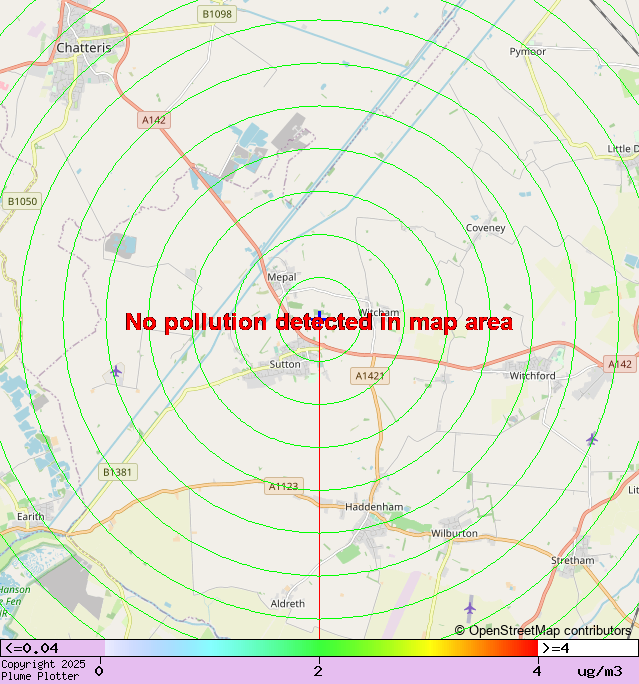Click the 'ug/m3' units label
The image size is (639, 684).
[600, 671]
